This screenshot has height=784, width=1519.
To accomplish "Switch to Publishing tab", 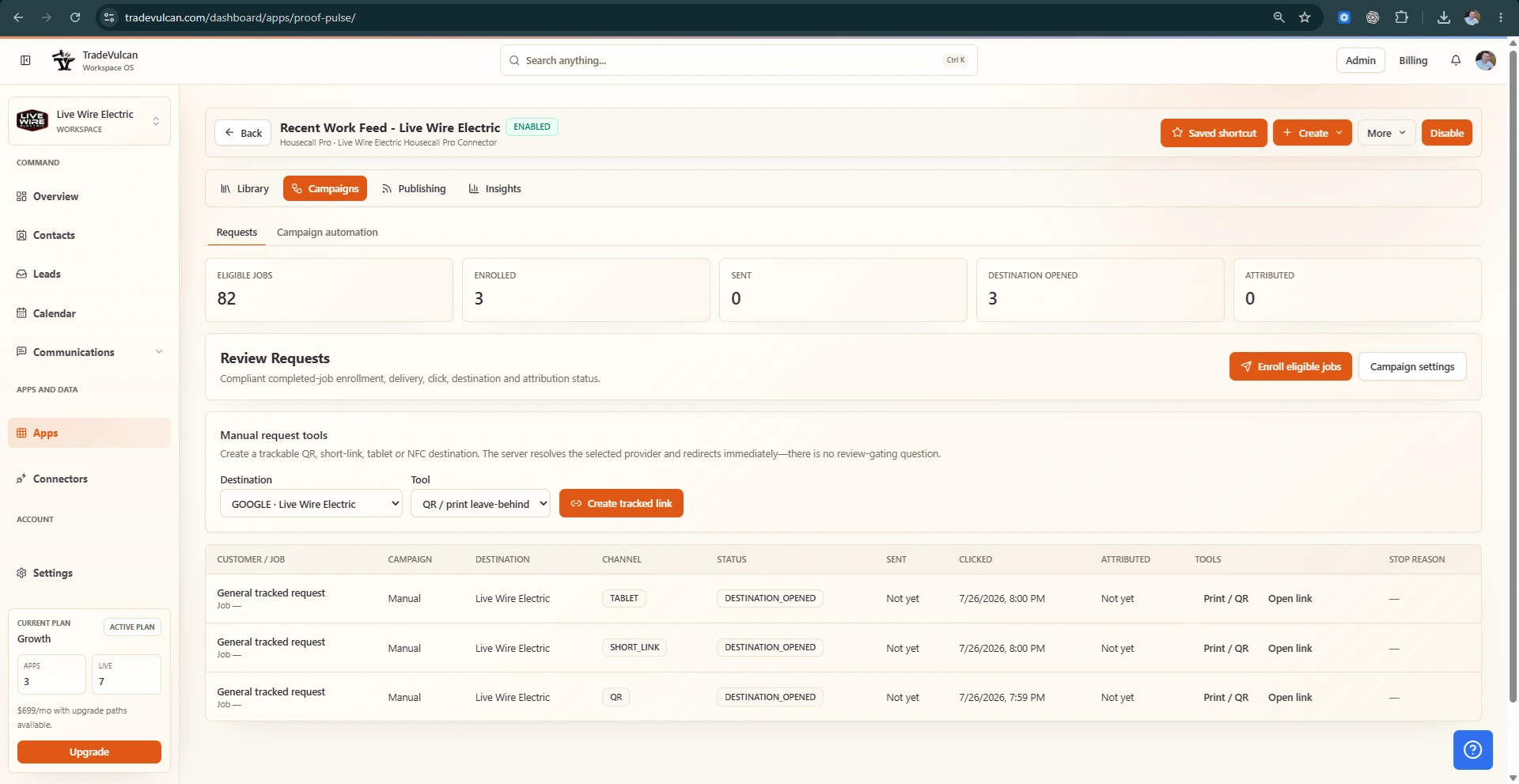I will click(x=414, y=188).
